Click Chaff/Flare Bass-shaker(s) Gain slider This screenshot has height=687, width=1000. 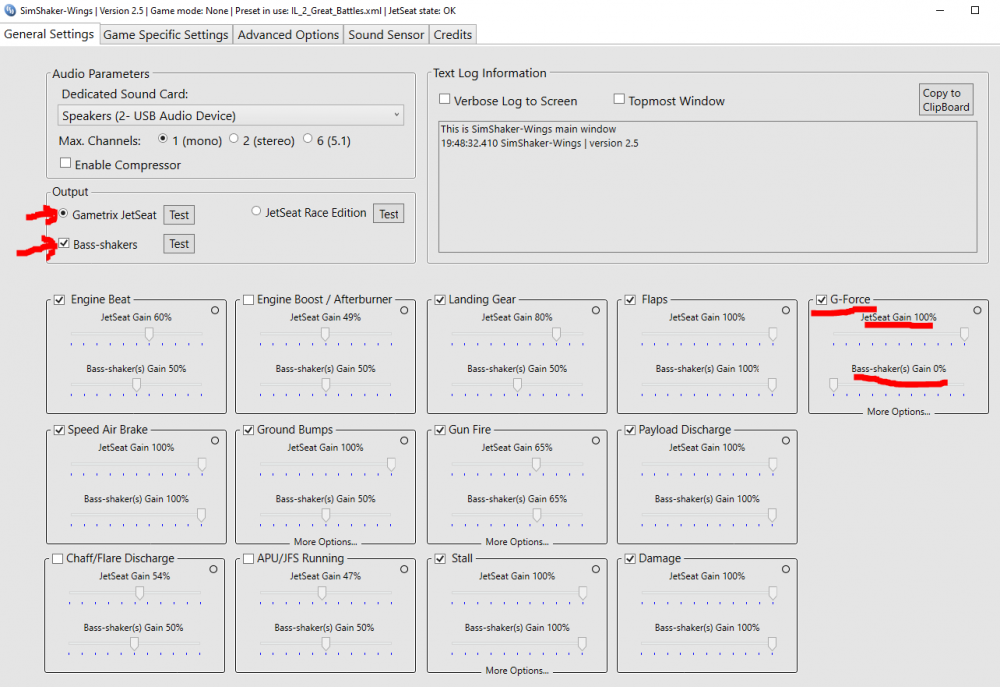click(134, 644)
